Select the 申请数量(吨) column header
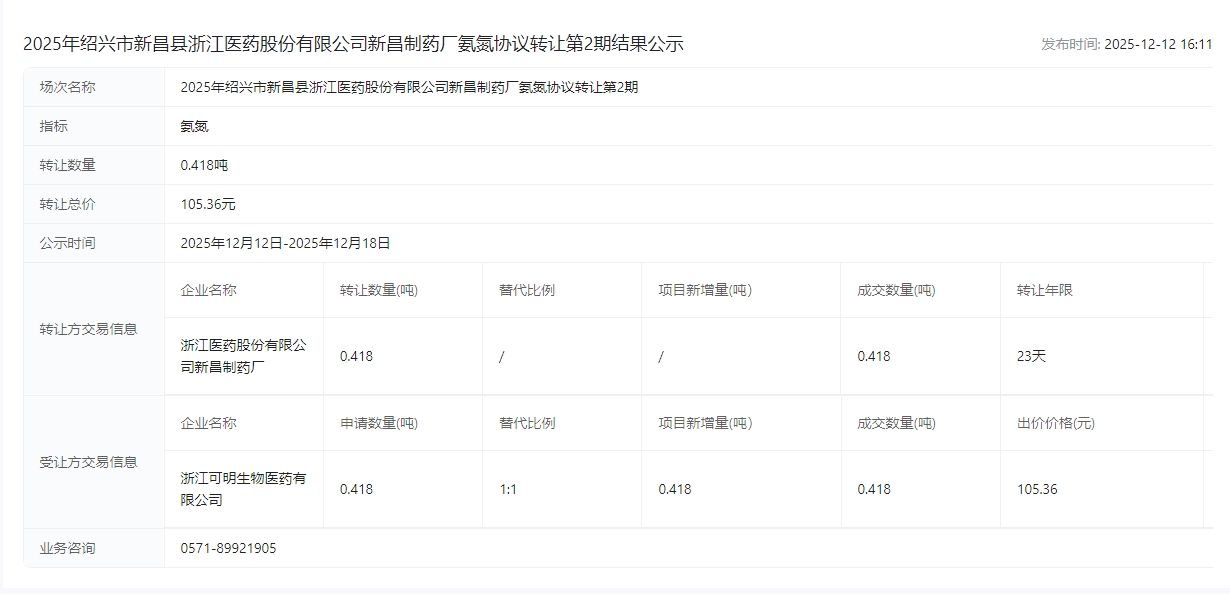The image size is (1230, 594). 378,423
